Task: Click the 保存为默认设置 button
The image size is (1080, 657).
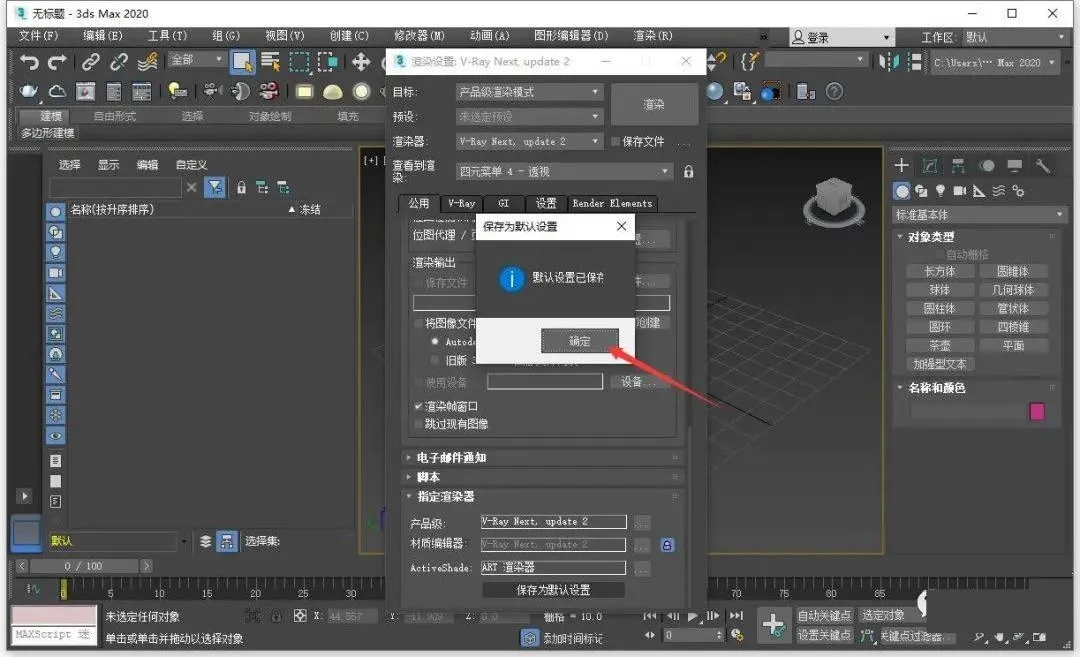Action: point(553,590)
